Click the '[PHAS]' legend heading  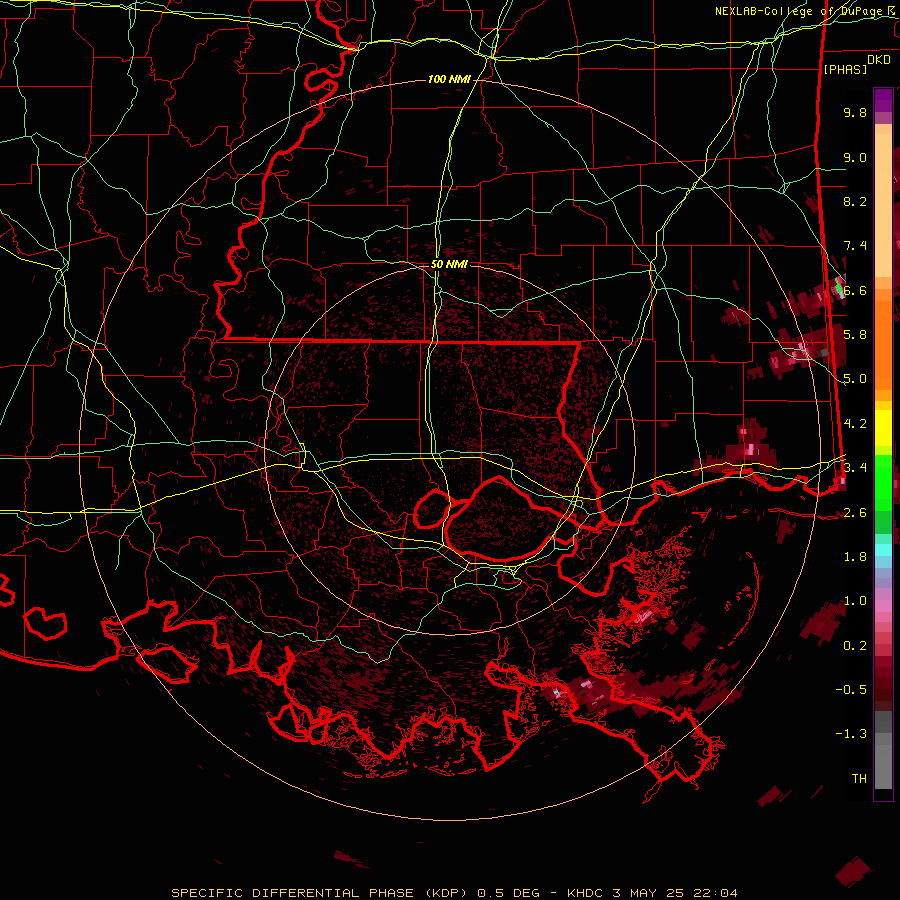[x=845, y=69]
